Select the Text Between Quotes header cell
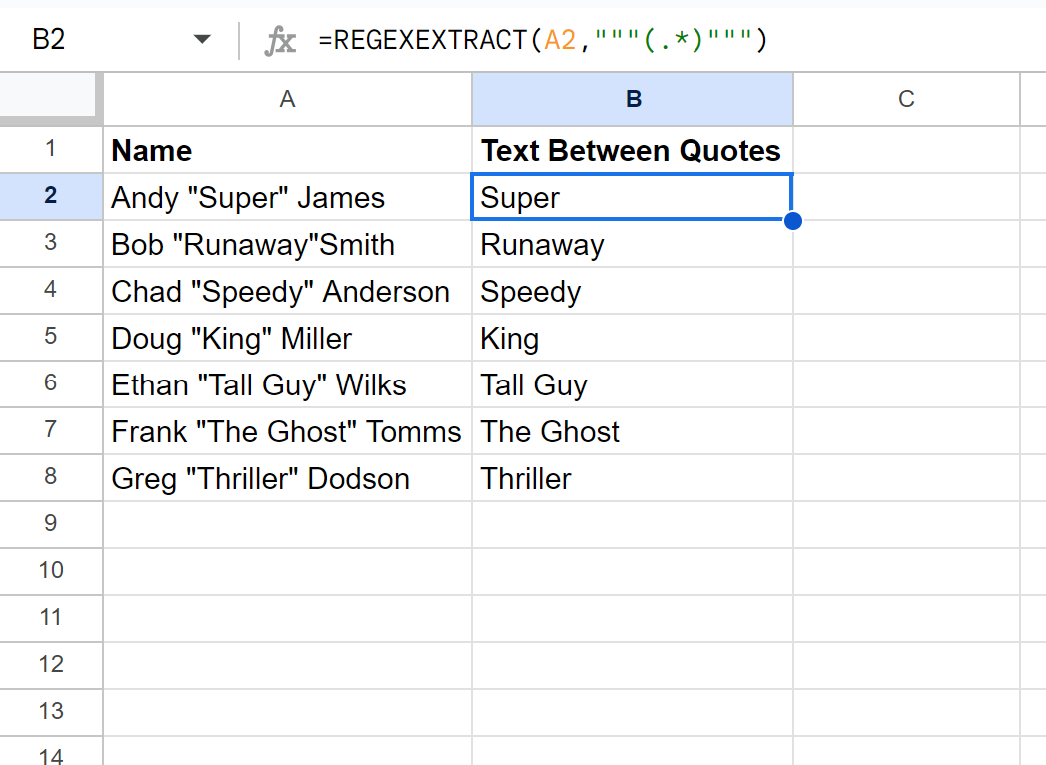The image size is (1046, 765). click(632, 150)
